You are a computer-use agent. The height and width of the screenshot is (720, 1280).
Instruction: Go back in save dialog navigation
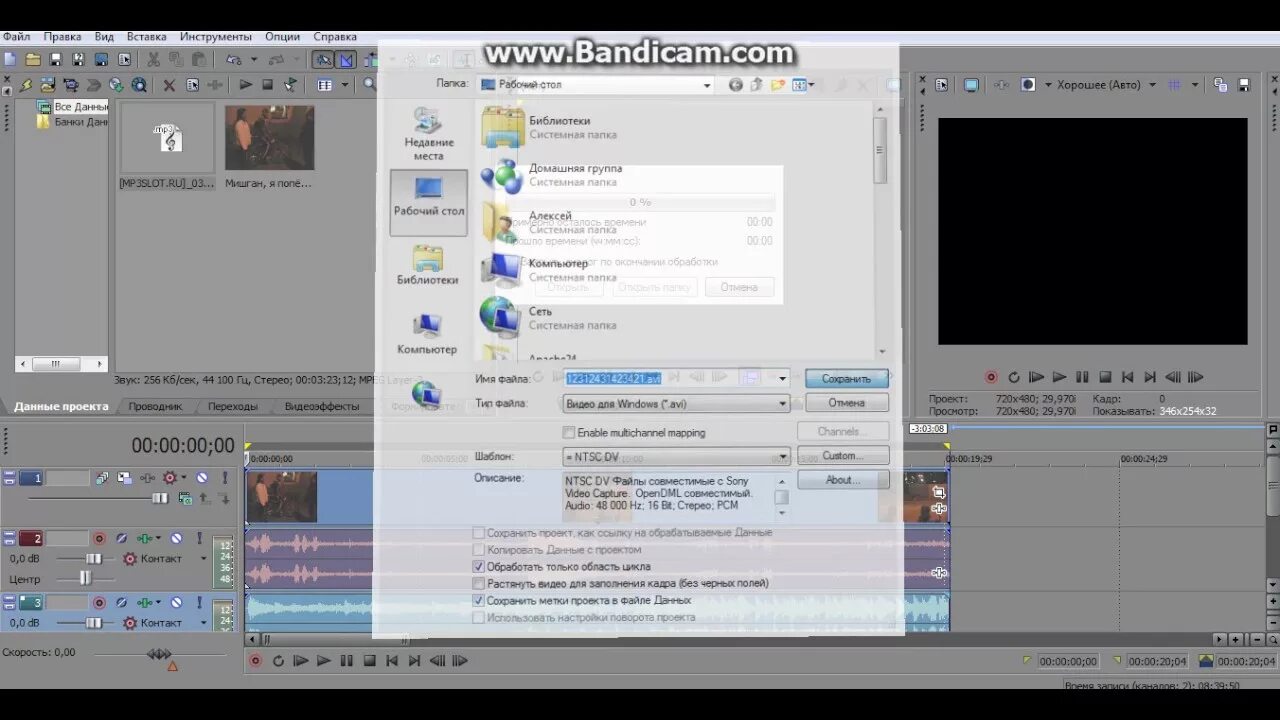tap(736, 85)
